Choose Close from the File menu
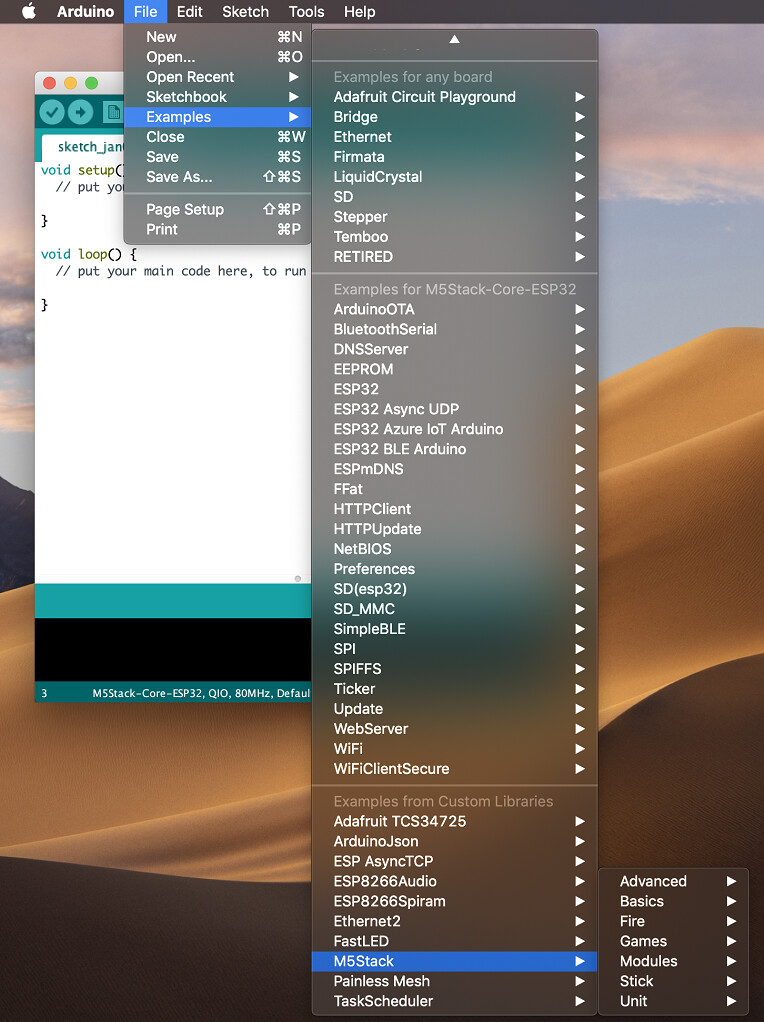 coord(217,137)
